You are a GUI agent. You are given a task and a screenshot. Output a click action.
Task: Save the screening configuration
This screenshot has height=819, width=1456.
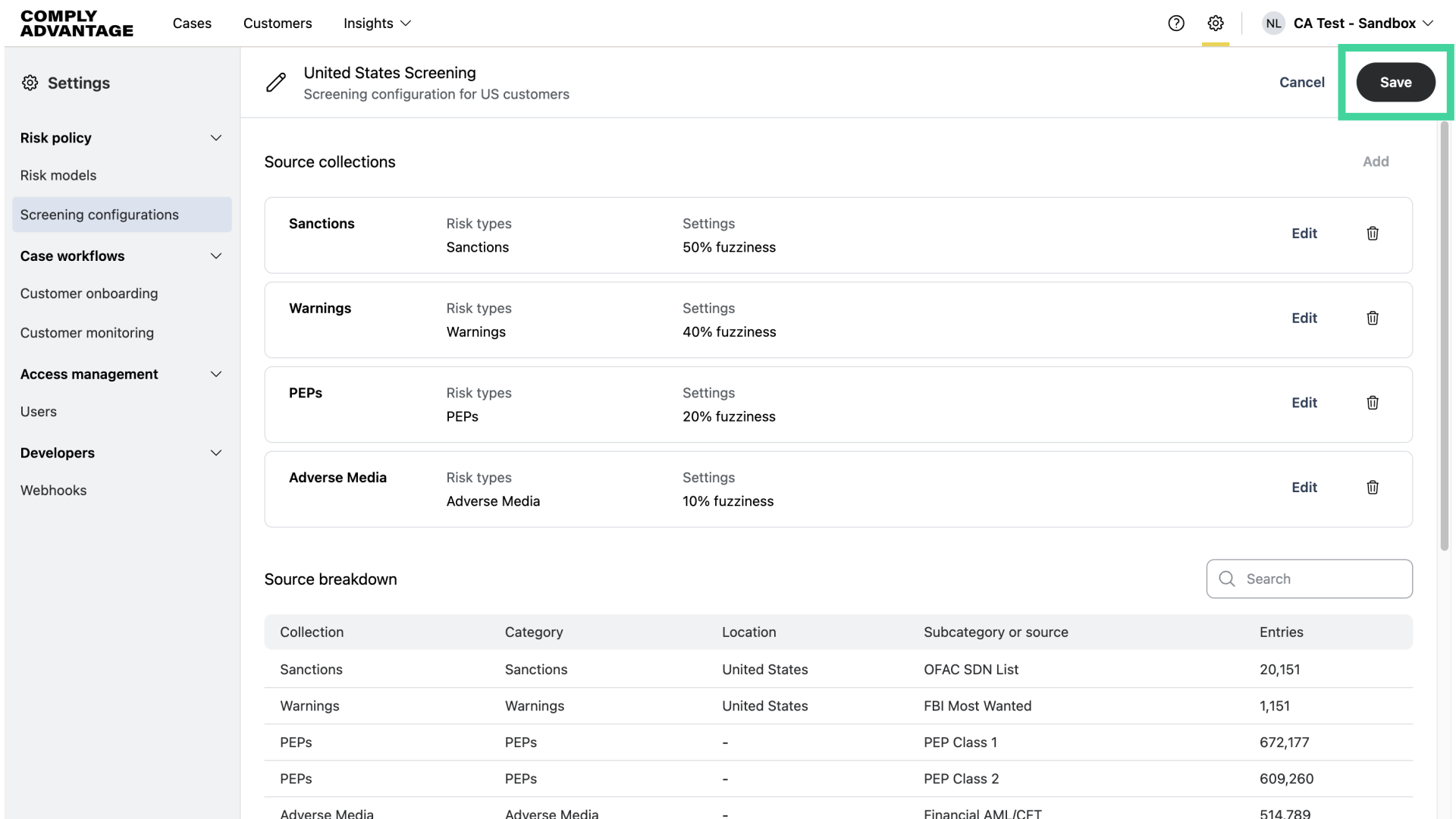1395,83
